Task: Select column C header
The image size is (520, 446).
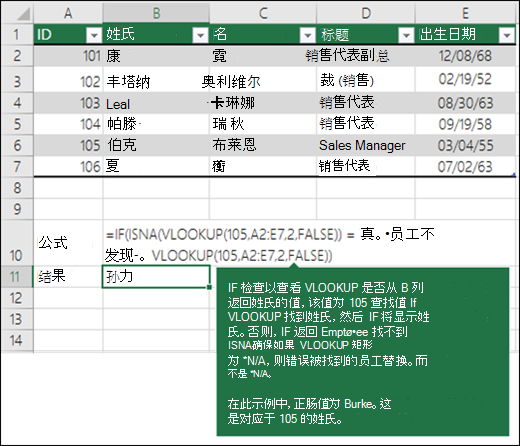Action: tap(263, 13)
